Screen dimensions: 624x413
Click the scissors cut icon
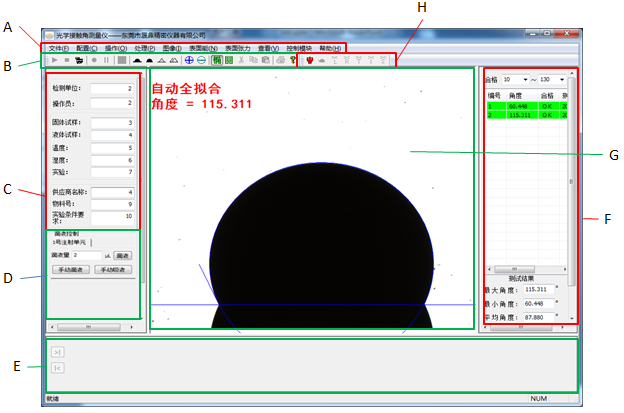241,60
